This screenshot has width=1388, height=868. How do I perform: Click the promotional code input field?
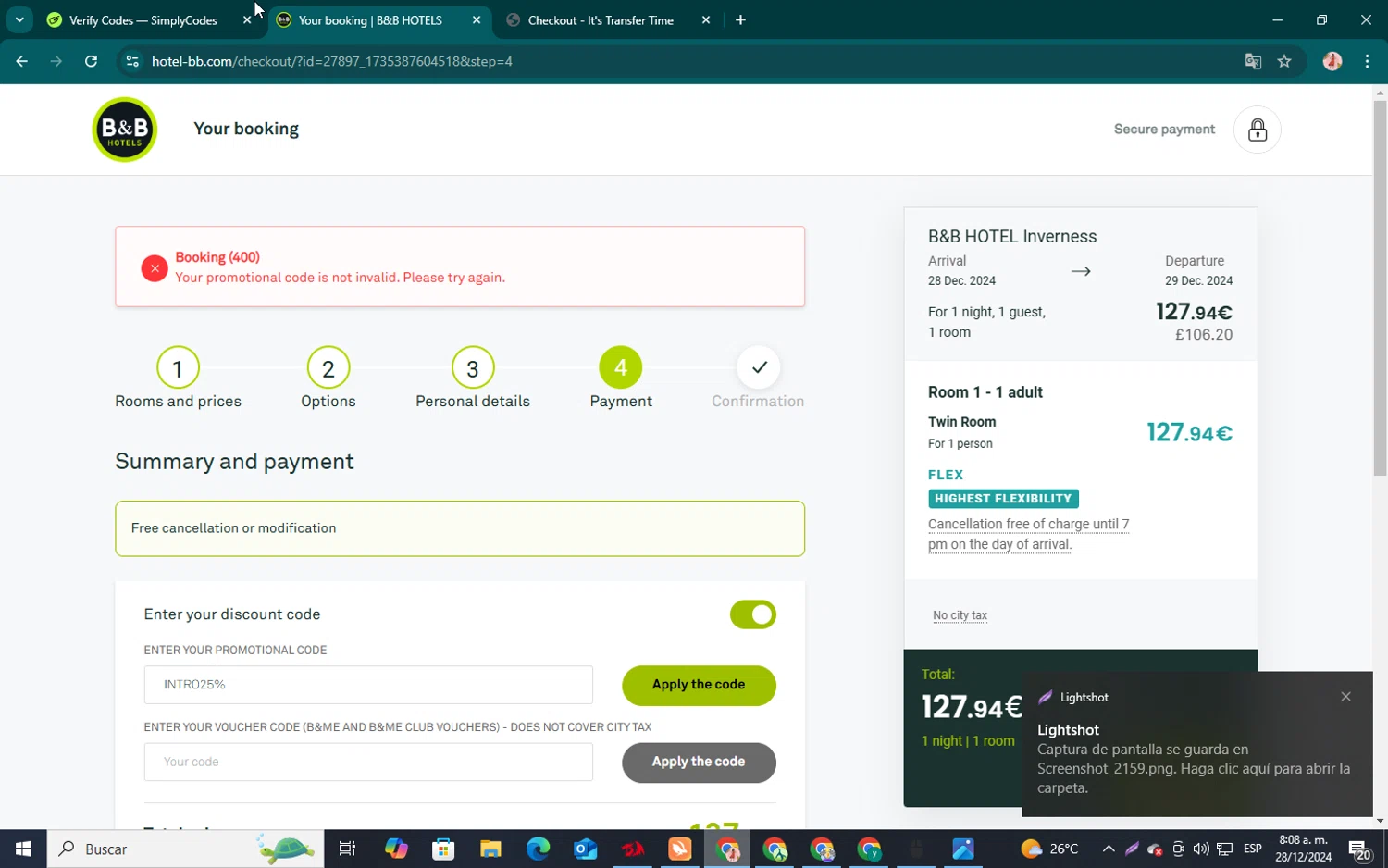point(368,685)
